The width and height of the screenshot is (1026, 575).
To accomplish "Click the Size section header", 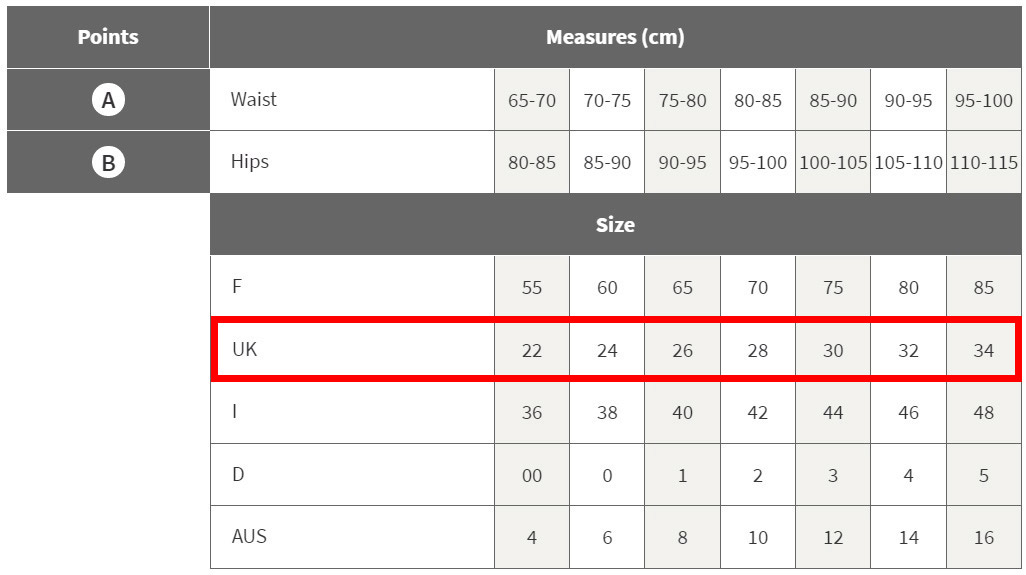I will [x=615, y=225].
